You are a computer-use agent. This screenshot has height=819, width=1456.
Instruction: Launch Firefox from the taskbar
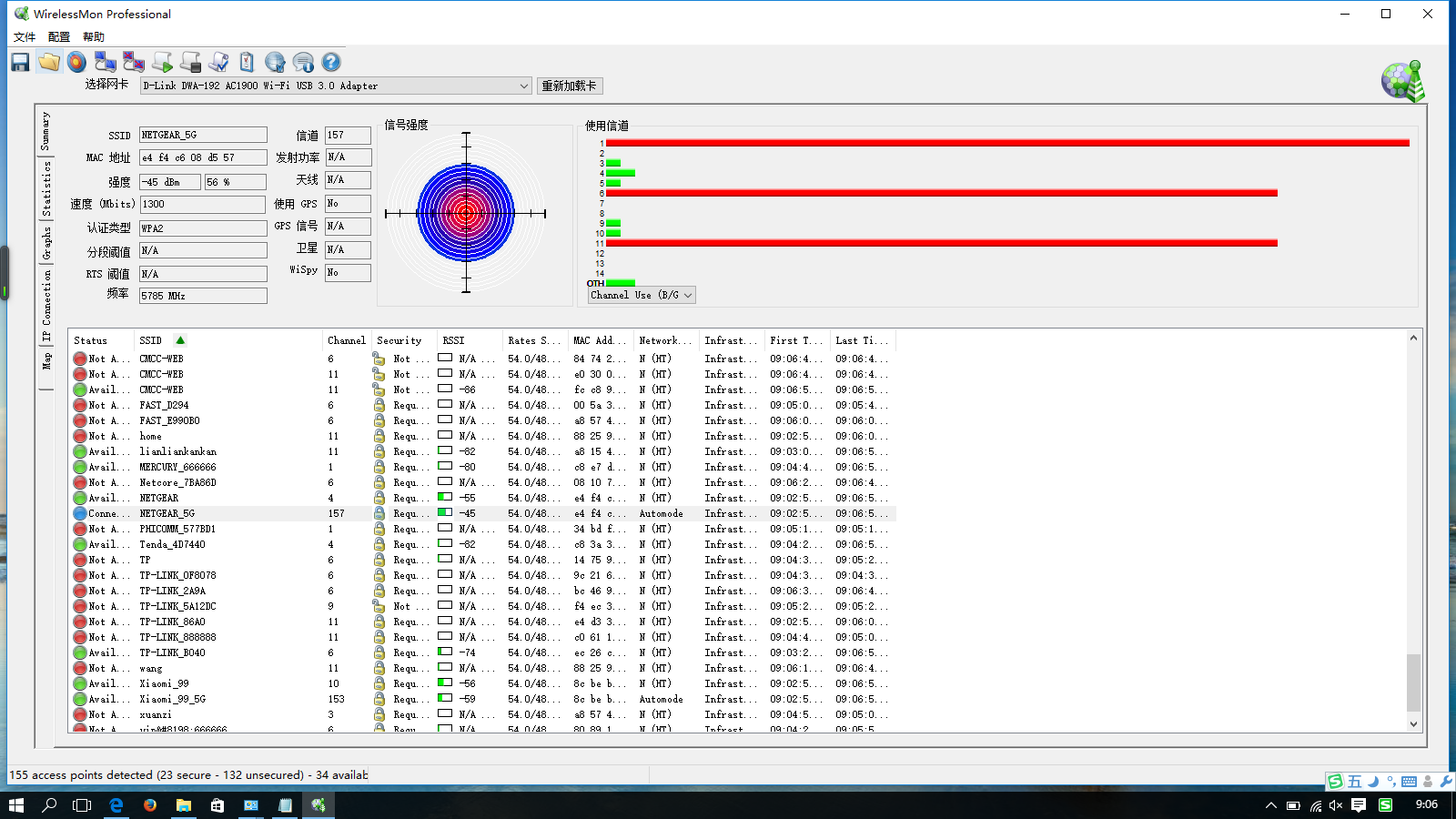coord(150,805)
